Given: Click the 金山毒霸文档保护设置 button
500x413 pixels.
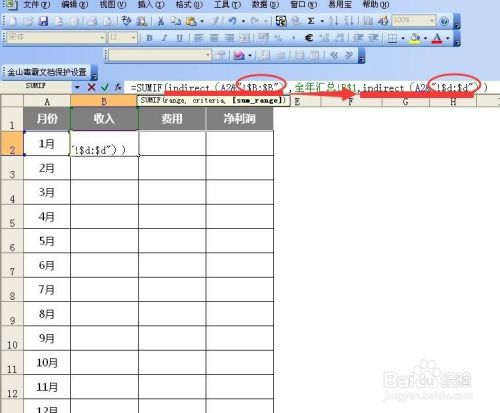Looking at the screenshot, I should pyautogui.click(x=47, y=72).
